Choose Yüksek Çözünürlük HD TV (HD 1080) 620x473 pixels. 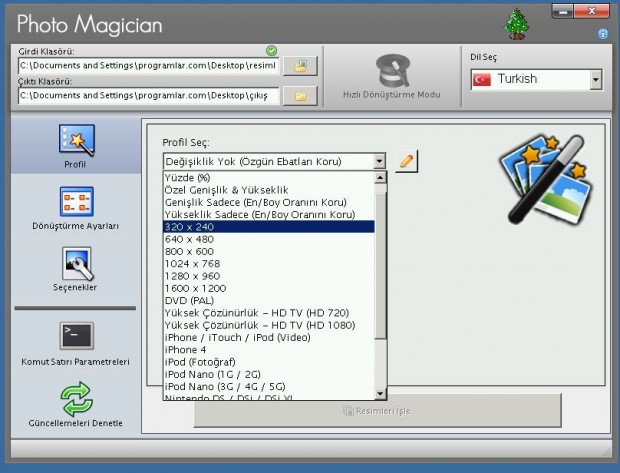(x=268, y=325)
